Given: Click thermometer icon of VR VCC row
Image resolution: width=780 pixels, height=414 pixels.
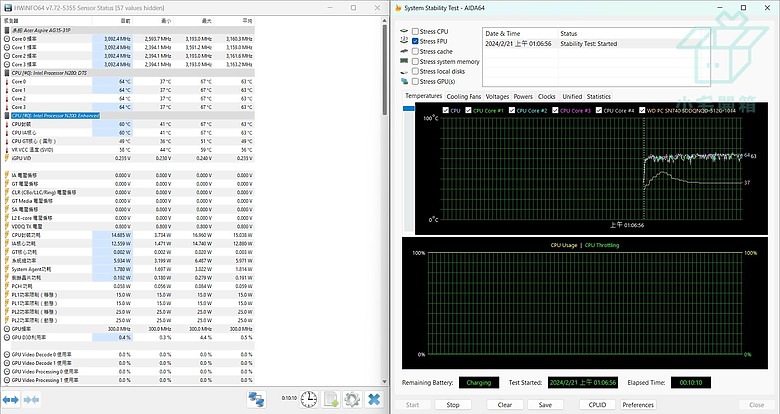Looking at the screenshot, I should [x=7, y=150].
